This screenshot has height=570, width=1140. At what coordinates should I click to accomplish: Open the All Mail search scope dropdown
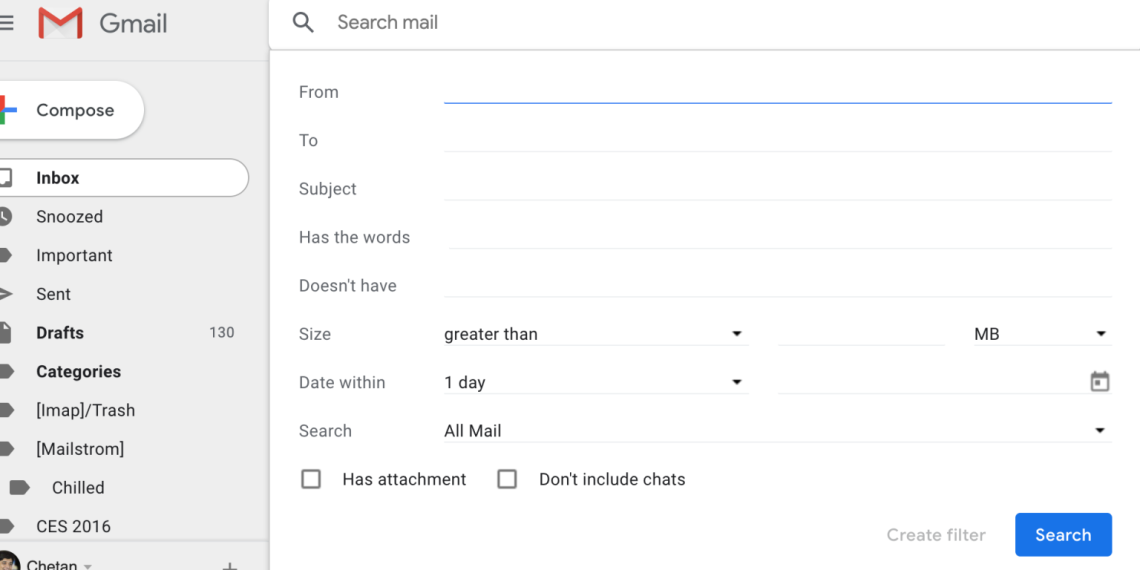click(x=776, y=431)
